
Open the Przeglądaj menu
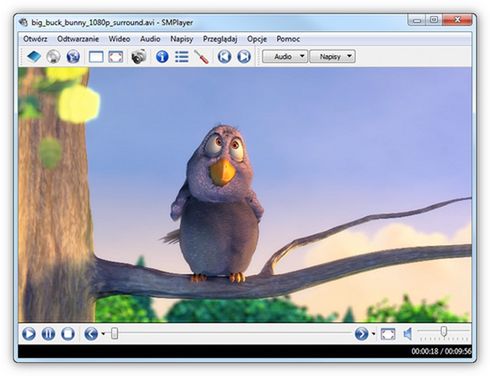click(x=220, y=39)
